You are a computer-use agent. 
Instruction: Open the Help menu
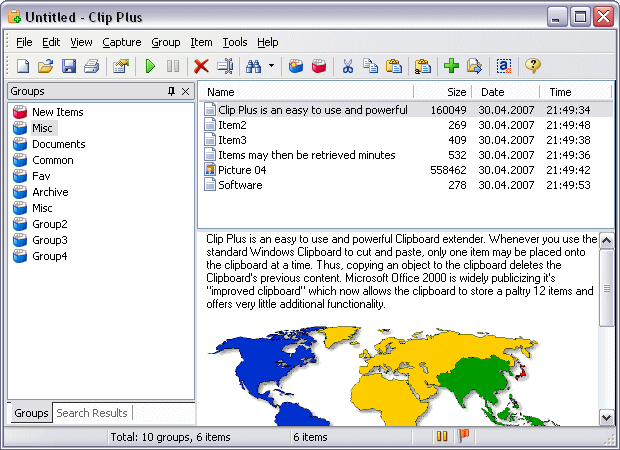pos(268,42)
